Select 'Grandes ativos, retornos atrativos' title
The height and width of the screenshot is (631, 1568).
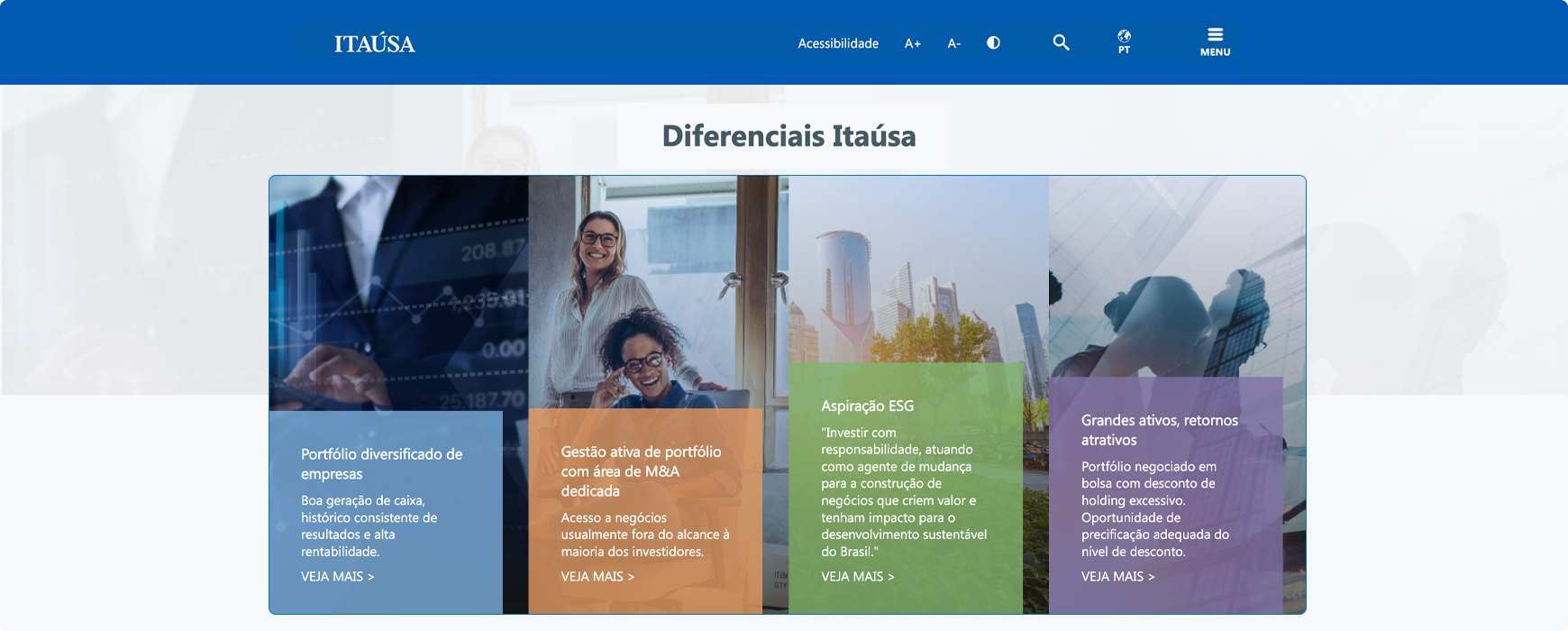point(1159,430)
